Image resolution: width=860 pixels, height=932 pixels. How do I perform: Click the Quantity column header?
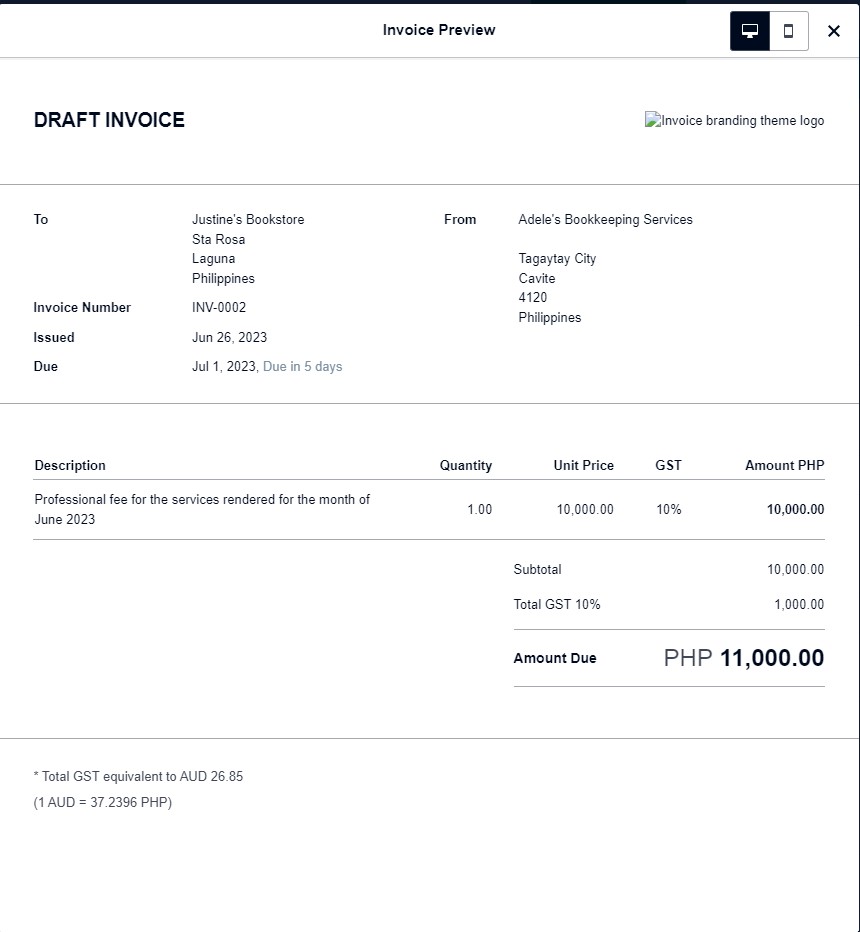(465, 466)
